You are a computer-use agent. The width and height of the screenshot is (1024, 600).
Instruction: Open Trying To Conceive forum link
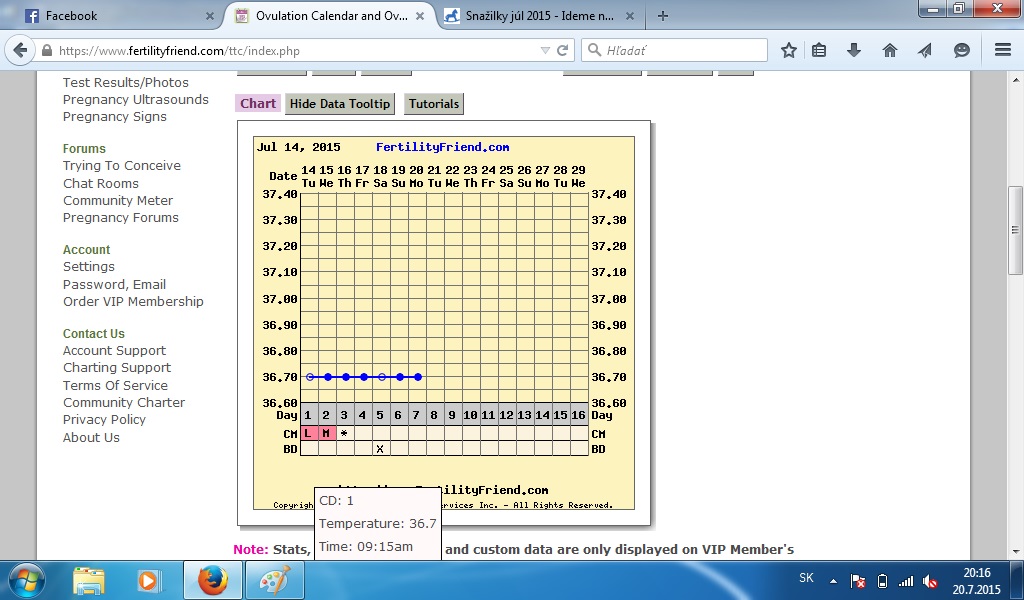coord(122,166)
